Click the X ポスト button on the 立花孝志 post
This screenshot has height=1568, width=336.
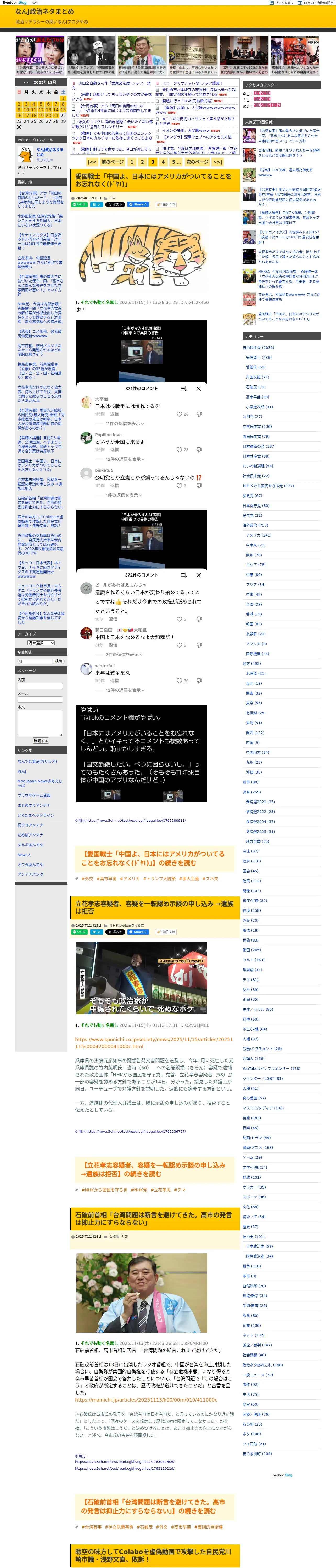[115, 932]
